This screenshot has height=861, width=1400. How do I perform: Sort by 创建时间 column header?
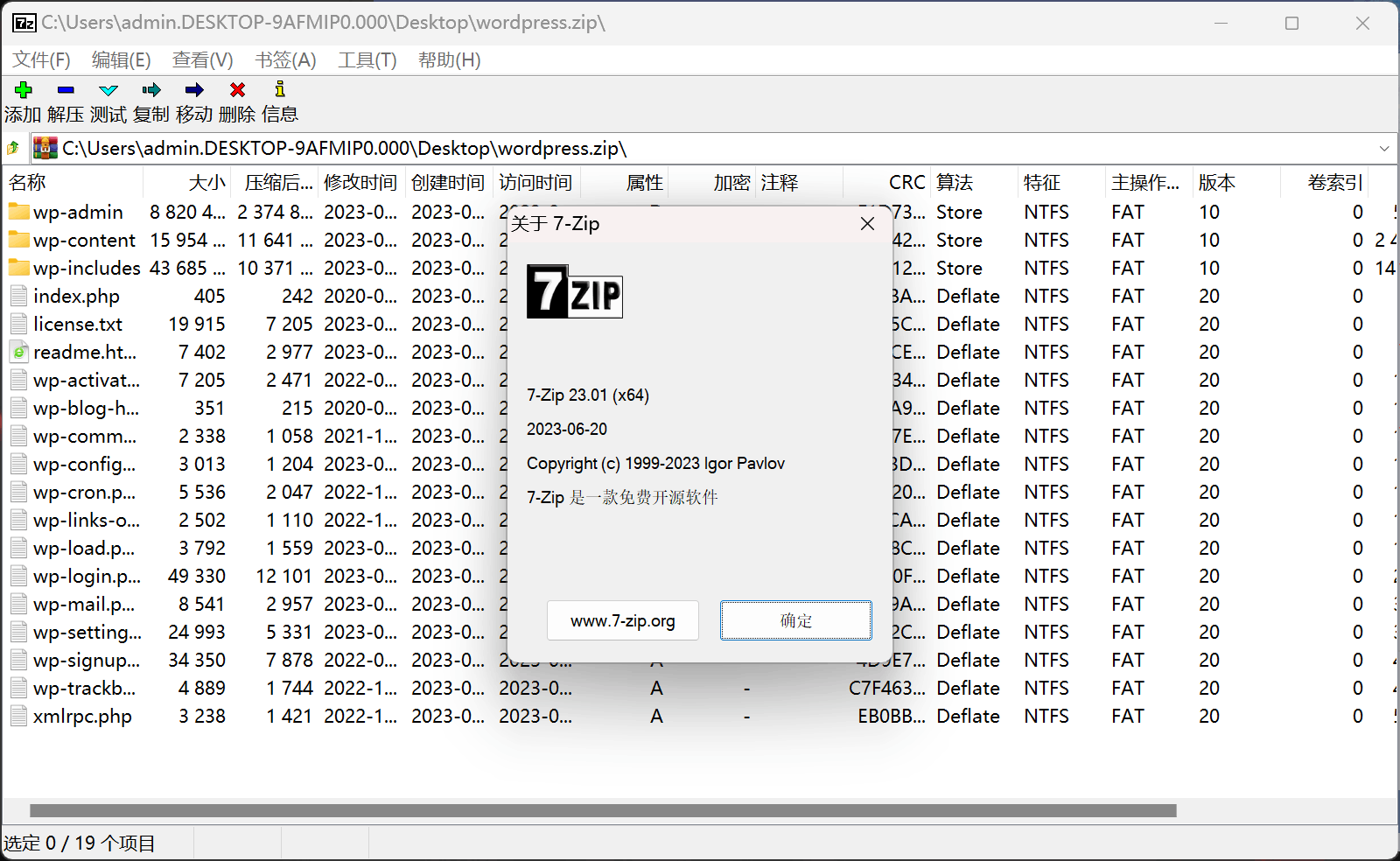point(450,182)
